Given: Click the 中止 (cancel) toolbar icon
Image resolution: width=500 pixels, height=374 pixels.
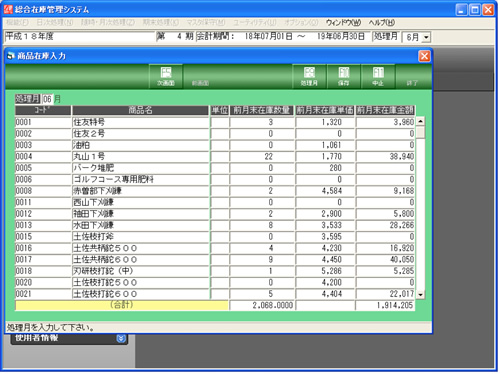Looking at the screenshot, I should click(378, 76).
